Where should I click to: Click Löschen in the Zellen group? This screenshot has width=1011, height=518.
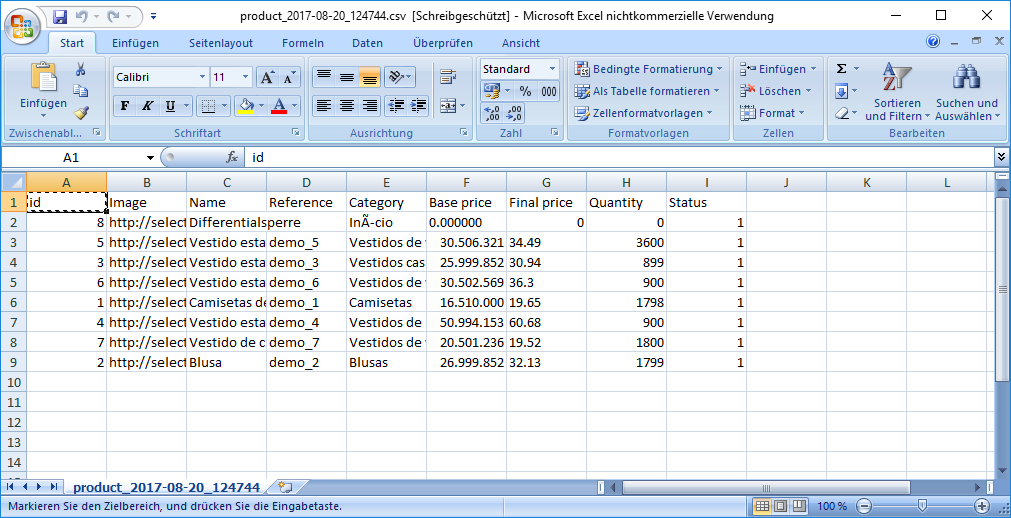tap(776, 91)
